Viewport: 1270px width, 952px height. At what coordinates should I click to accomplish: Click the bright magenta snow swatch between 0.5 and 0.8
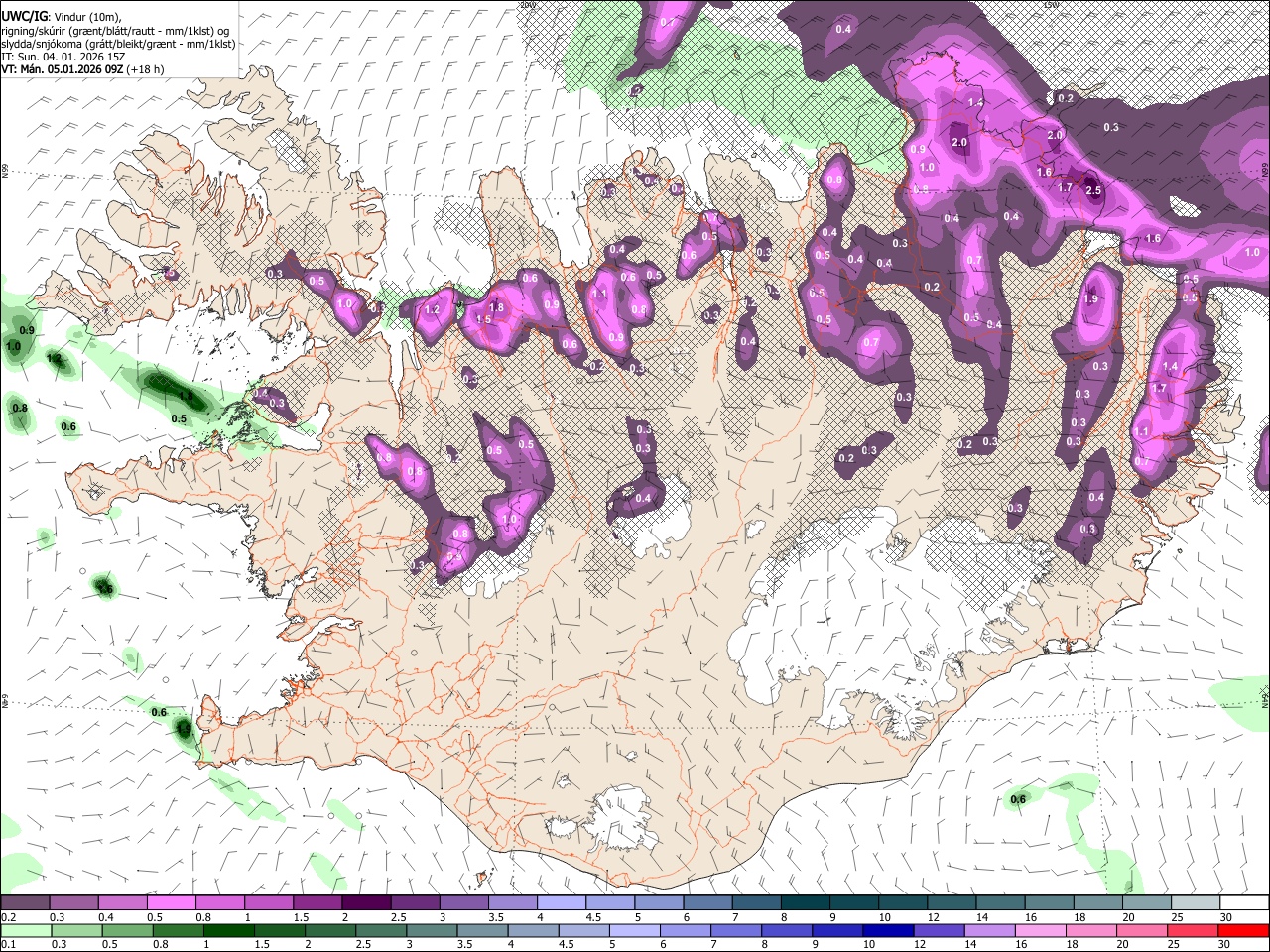pyautogui.click(x=172, y=903)
